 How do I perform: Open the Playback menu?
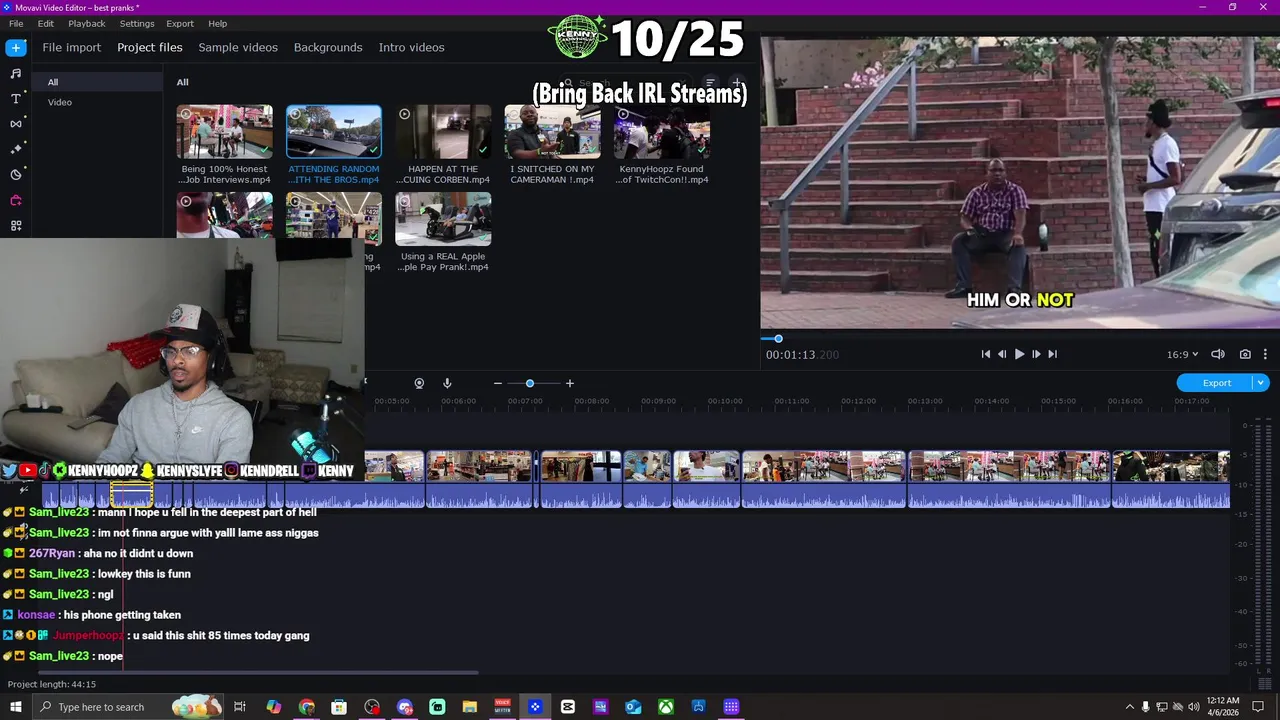click(87, 23)
